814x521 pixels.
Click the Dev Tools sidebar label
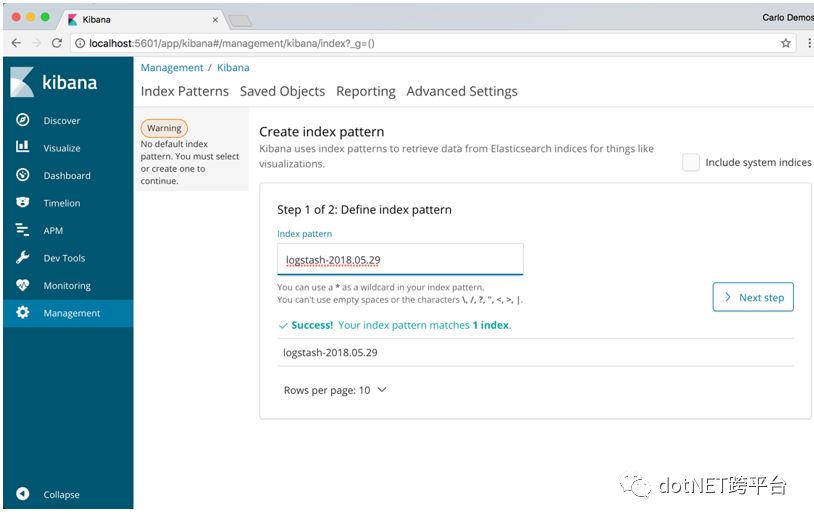[x=64, y=258]
